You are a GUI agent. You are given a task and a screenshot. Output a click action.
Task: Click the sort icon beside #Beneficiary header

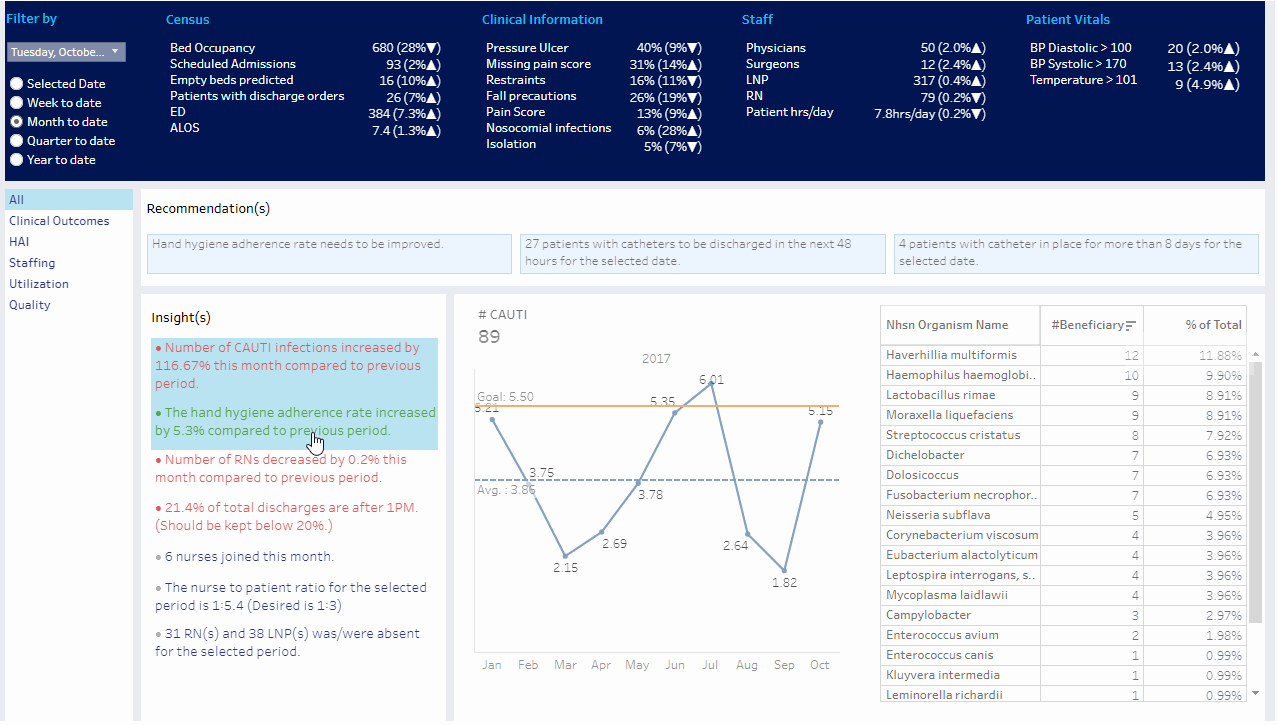(x=1131, y=326)
